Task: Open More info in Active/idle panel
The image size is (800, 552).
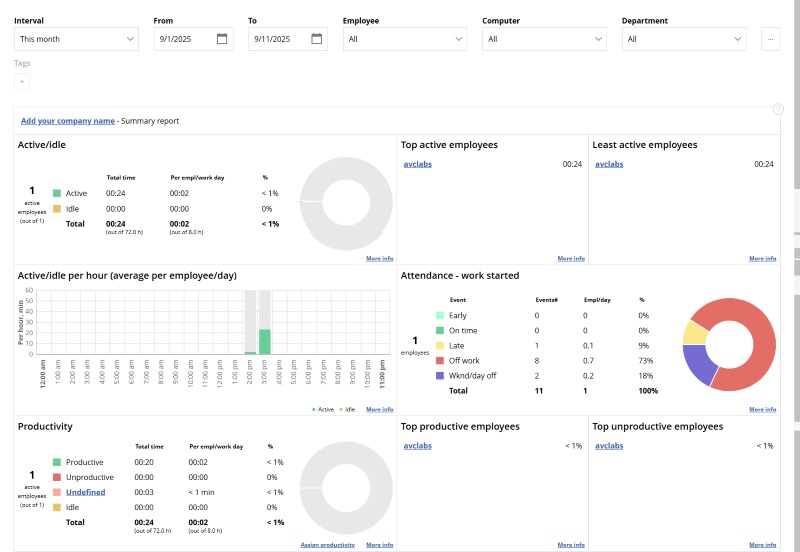Action: (x=379, y=258)
